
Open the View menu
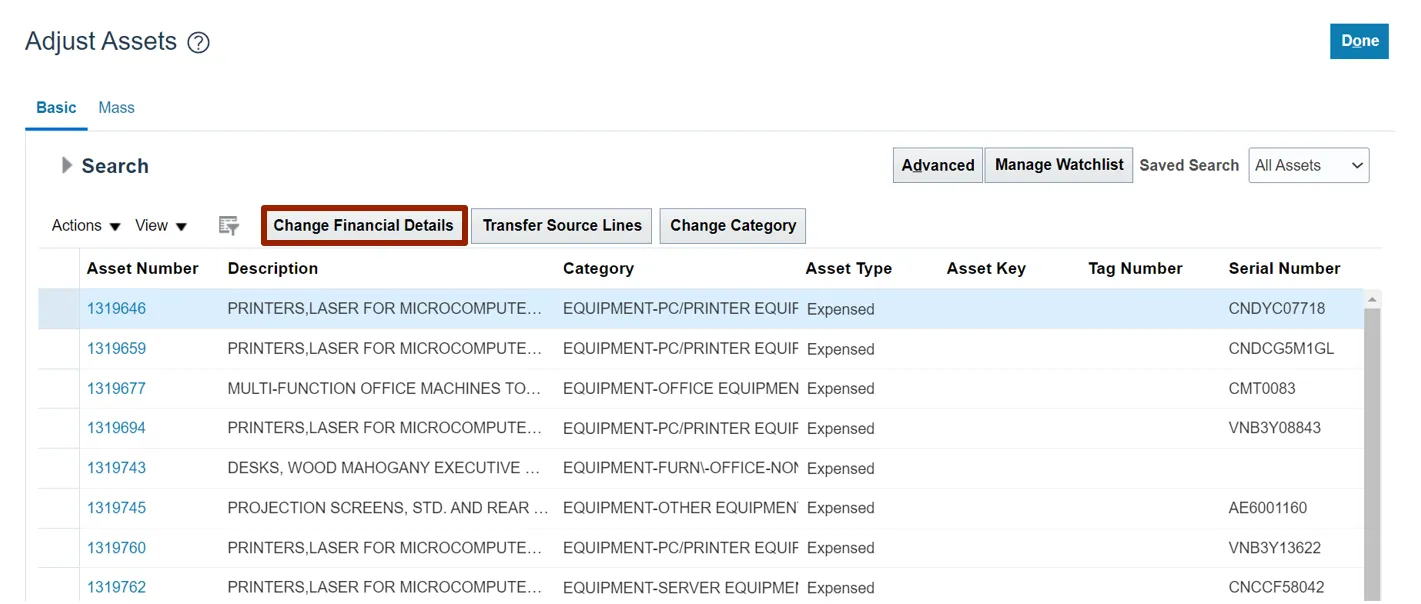pyautogui.click(x=161, y=226)
